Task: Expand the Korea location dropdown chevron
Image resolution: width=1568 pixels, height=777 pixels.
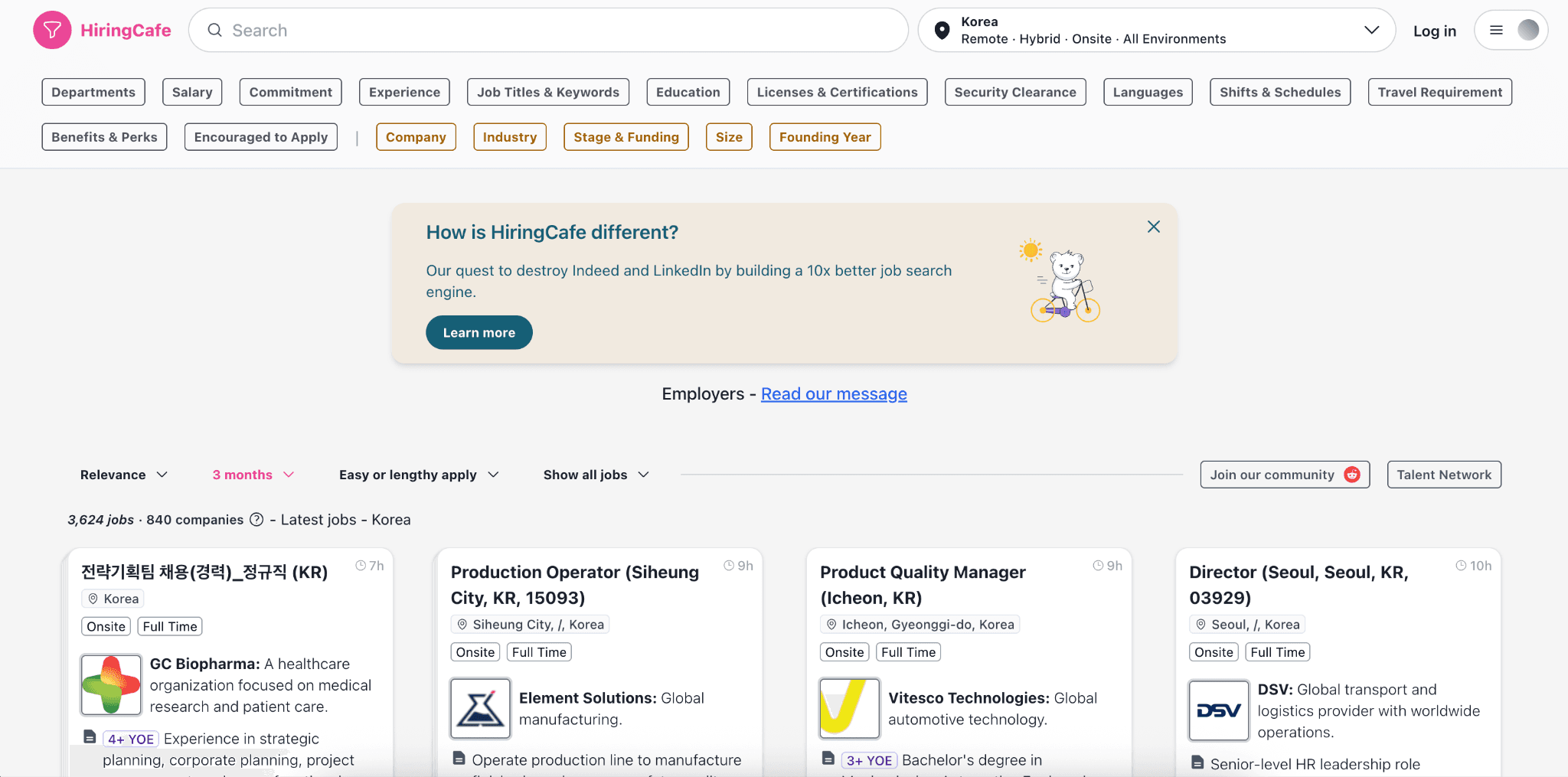Action: (x=1371, y=30)
